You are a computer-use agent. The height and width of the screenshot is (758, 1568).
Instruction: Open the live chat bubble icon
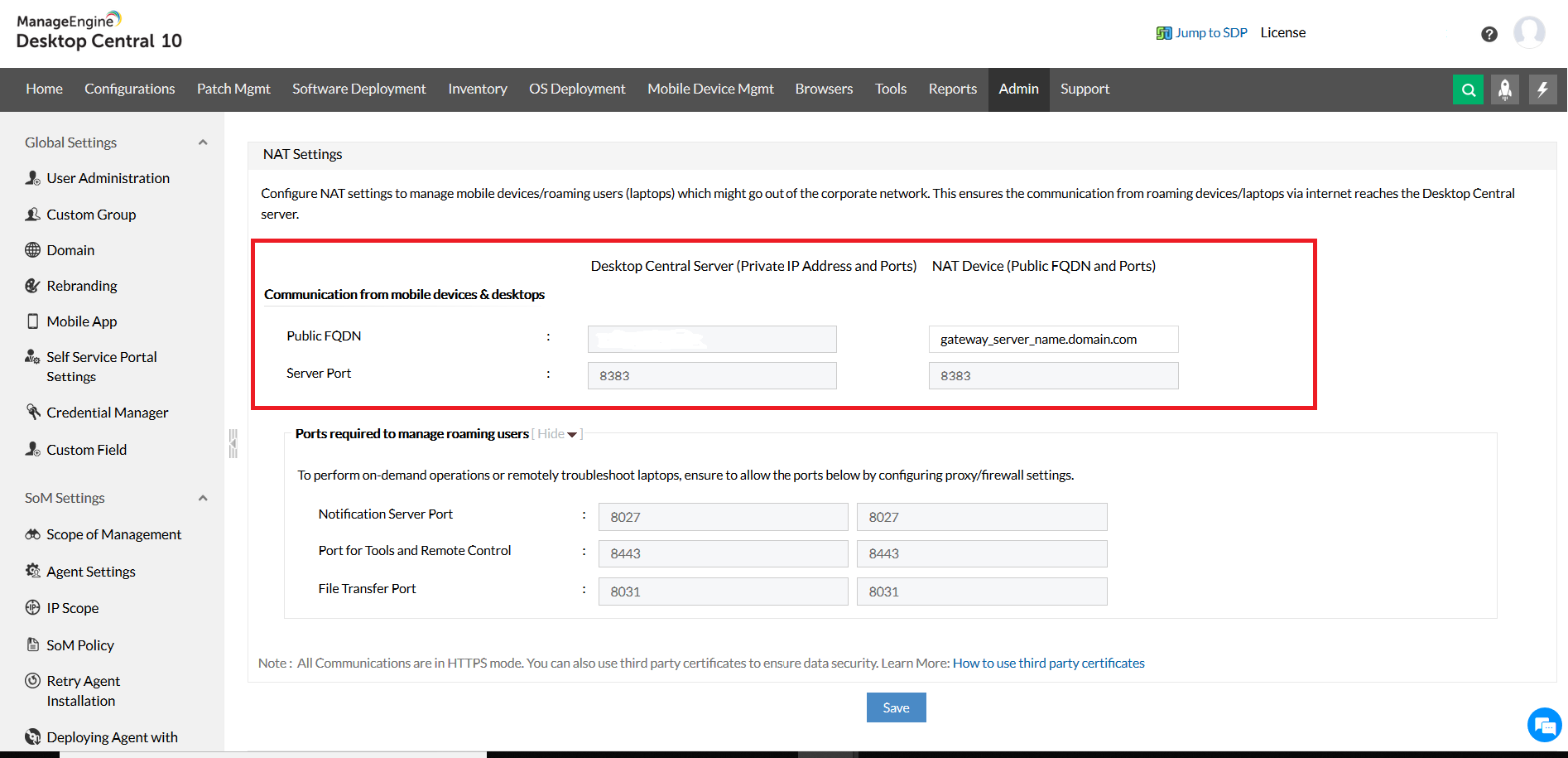pos(1544,726)
